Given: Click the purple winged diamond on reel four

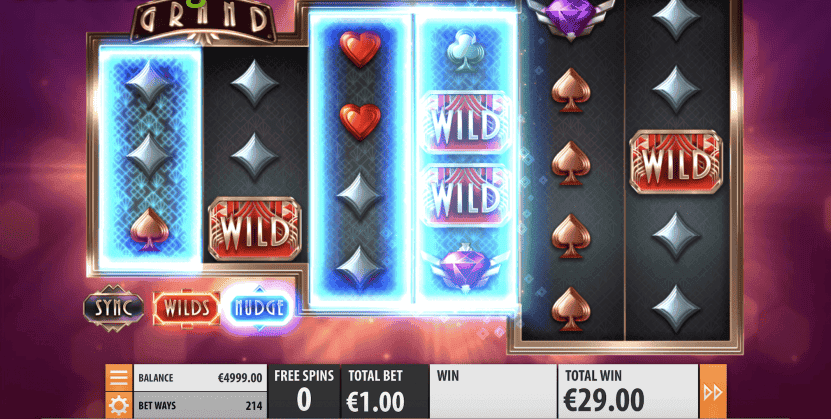Looking at the screenshot, I should tap(465, 269).
